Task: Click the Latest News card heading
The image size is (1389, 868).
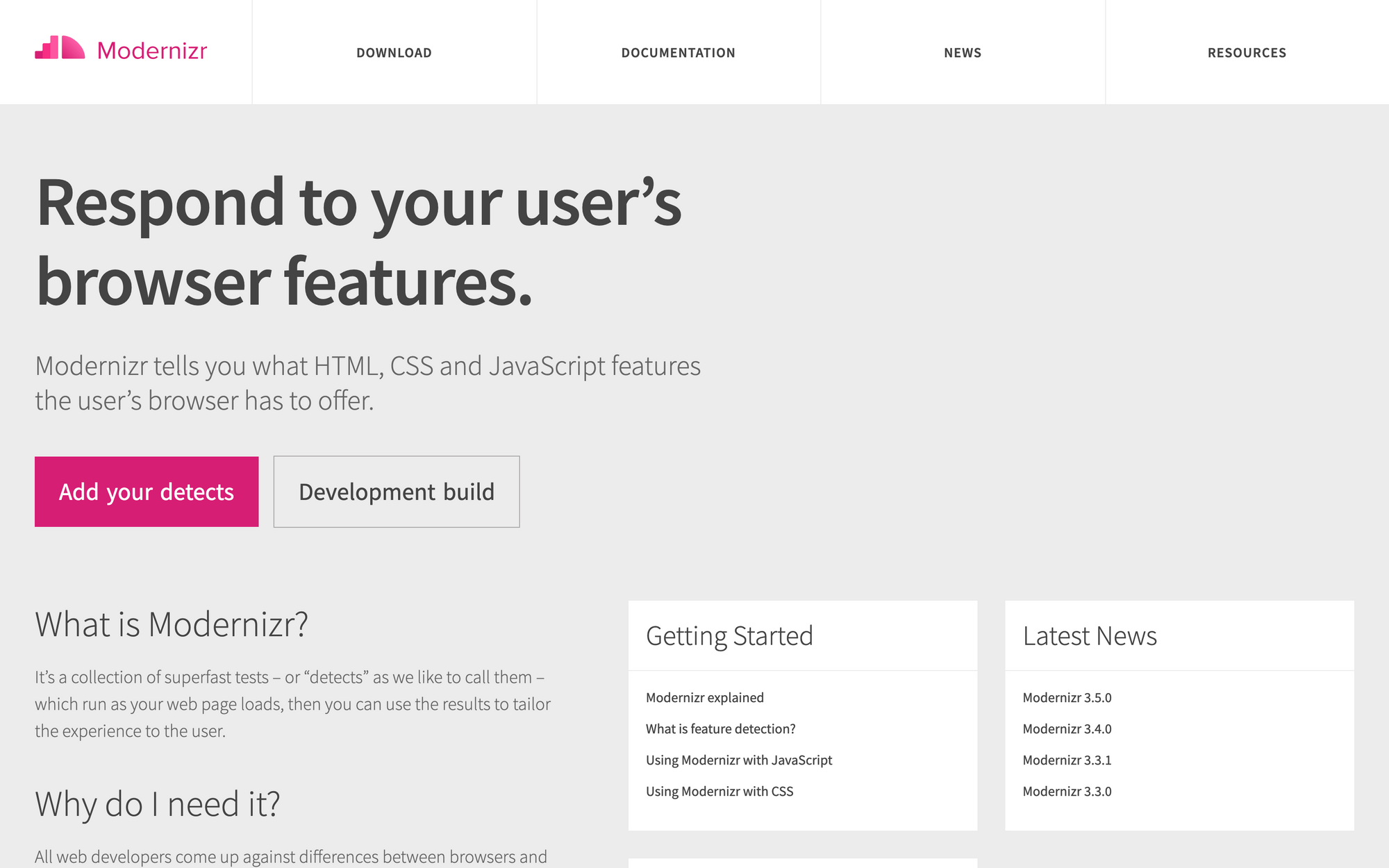Action: [x=1090, y=636]
